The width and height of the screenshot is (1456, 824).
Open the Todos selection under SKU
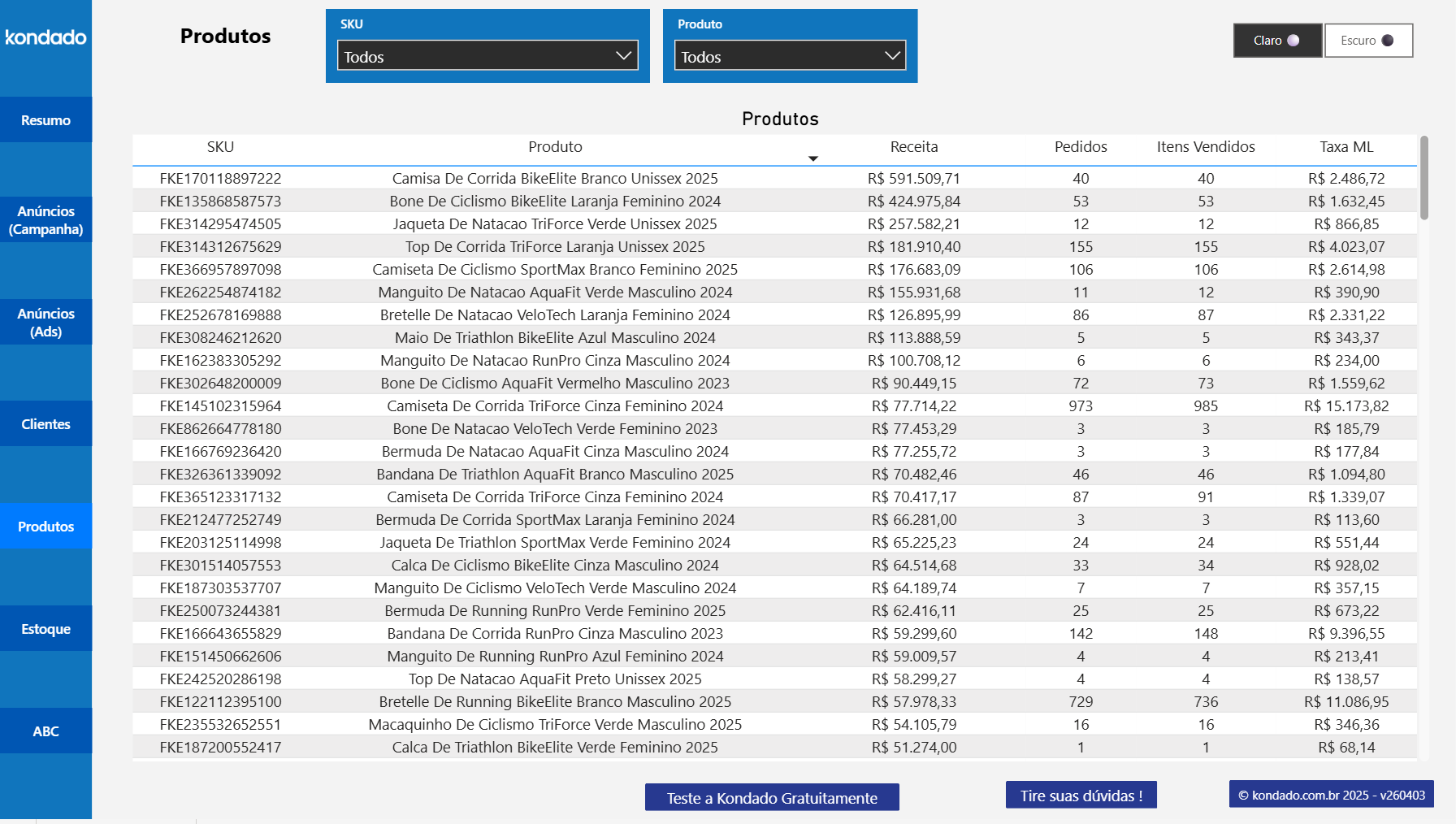click(487, 55)
